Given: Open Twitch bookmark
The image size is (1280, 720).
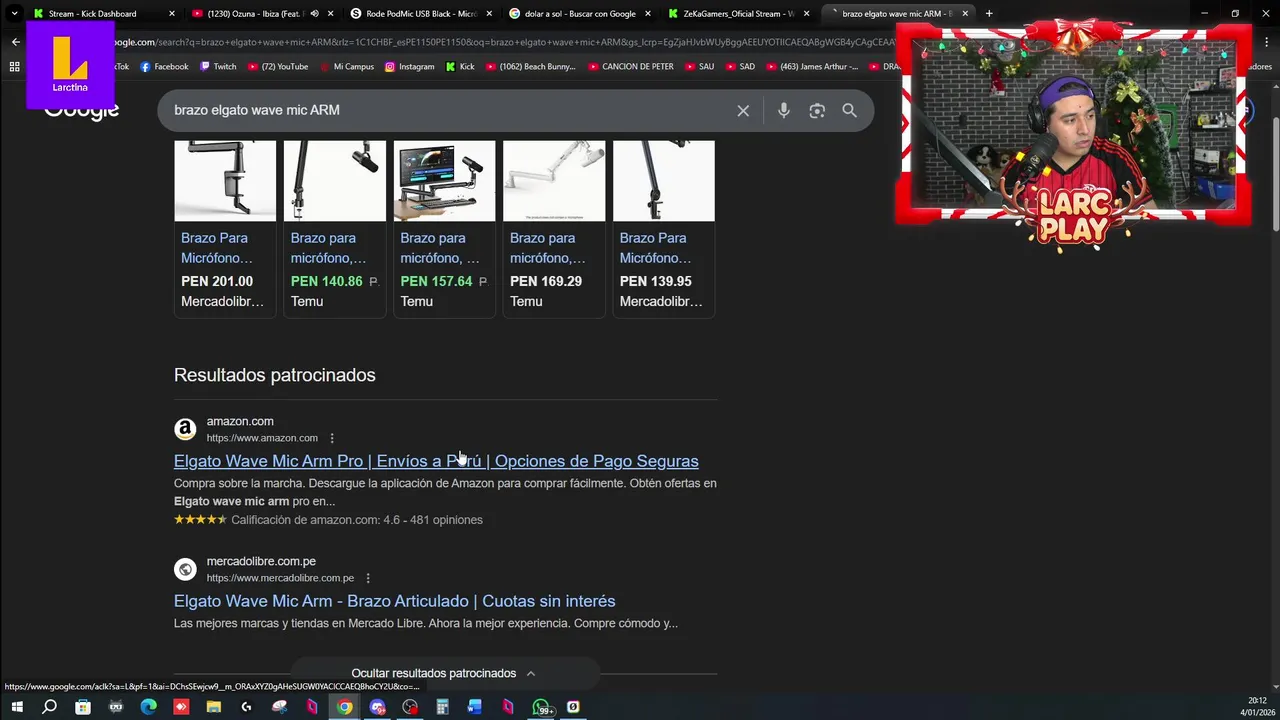Looking at the screenshot, I should [218, 67].
